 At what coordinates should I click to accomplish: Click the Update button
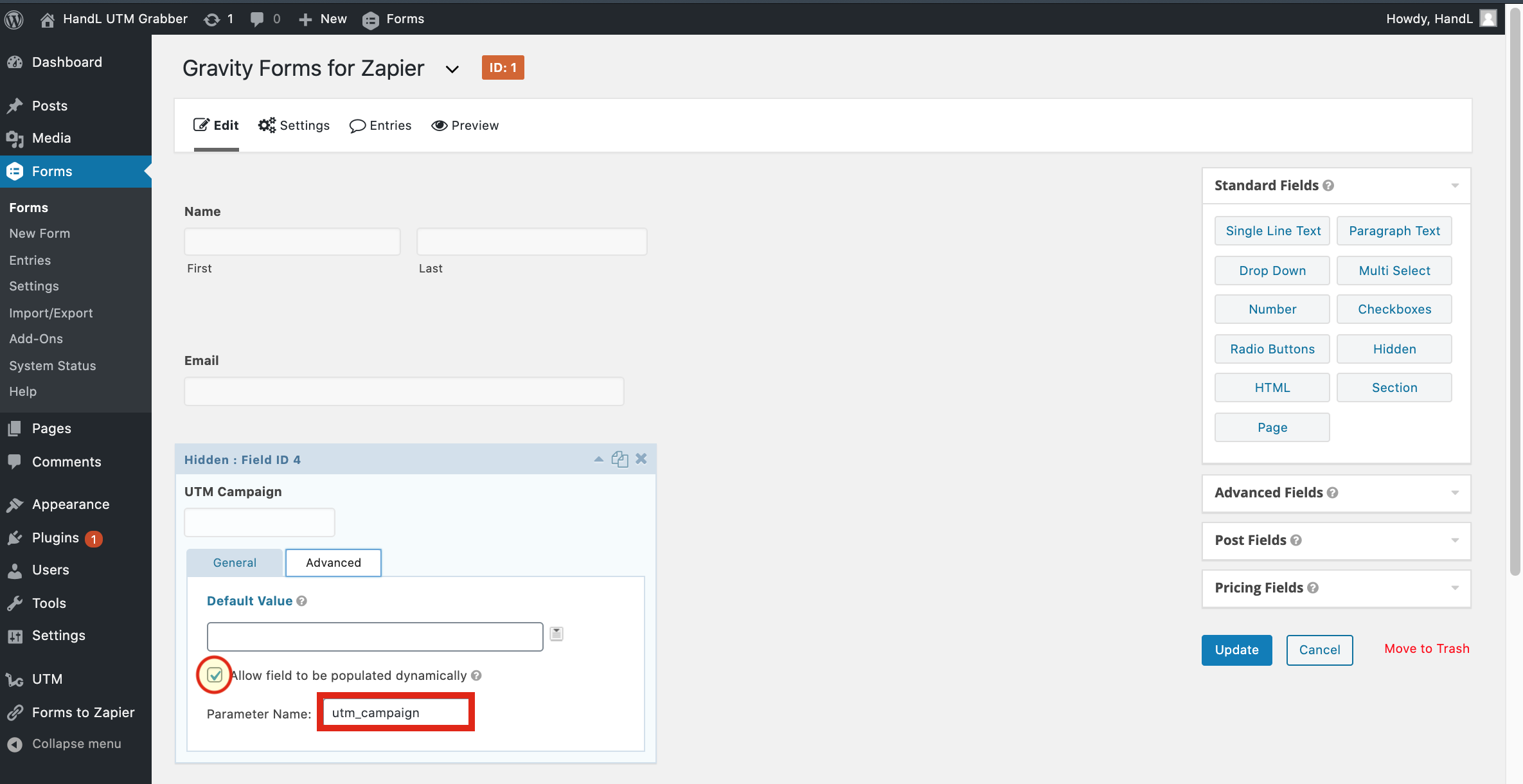(1236, 650)
